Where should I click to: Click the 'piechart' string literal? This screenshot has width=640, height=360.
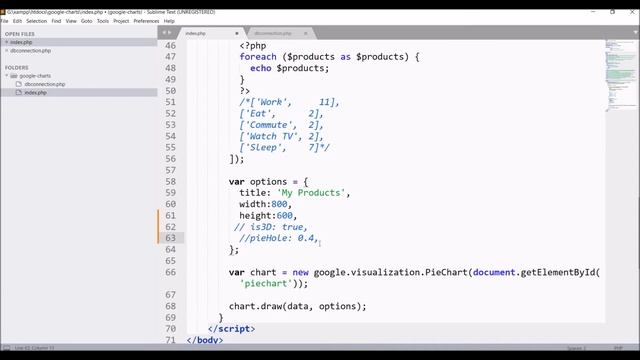pos(266,284)
